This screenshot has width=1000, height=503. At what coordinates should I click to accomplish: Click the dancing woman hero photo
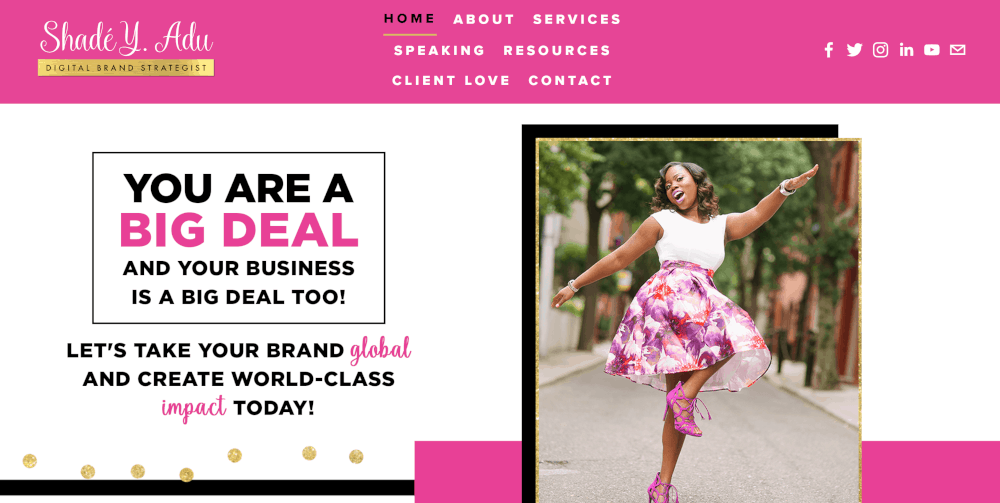click(699, 321)
